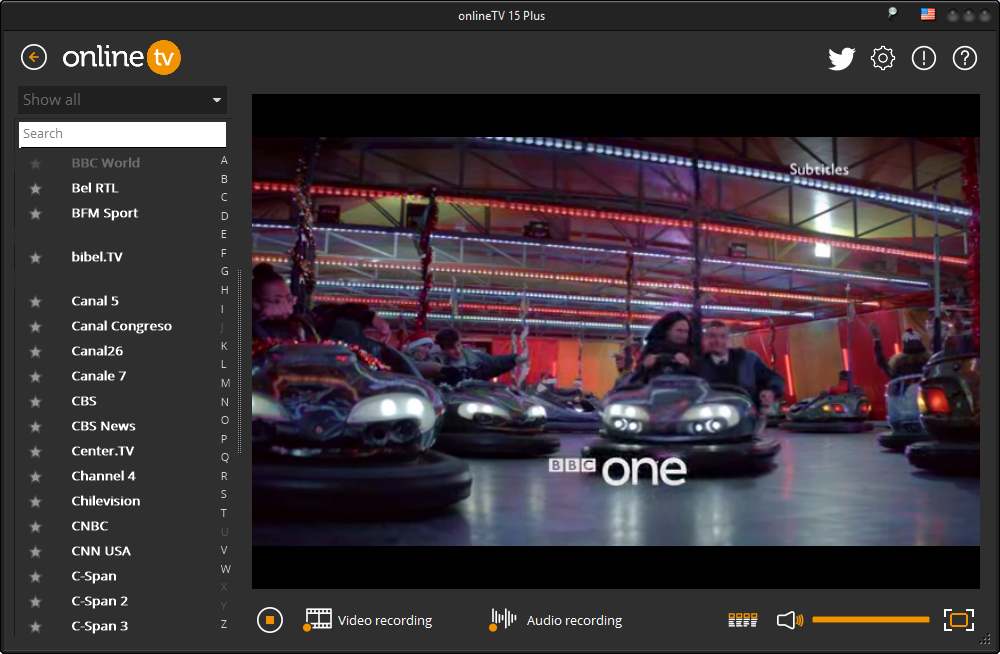Favorite BFM Sport with its star
Viewport: 1000px width, 654px height.
[x=36, y=213]
